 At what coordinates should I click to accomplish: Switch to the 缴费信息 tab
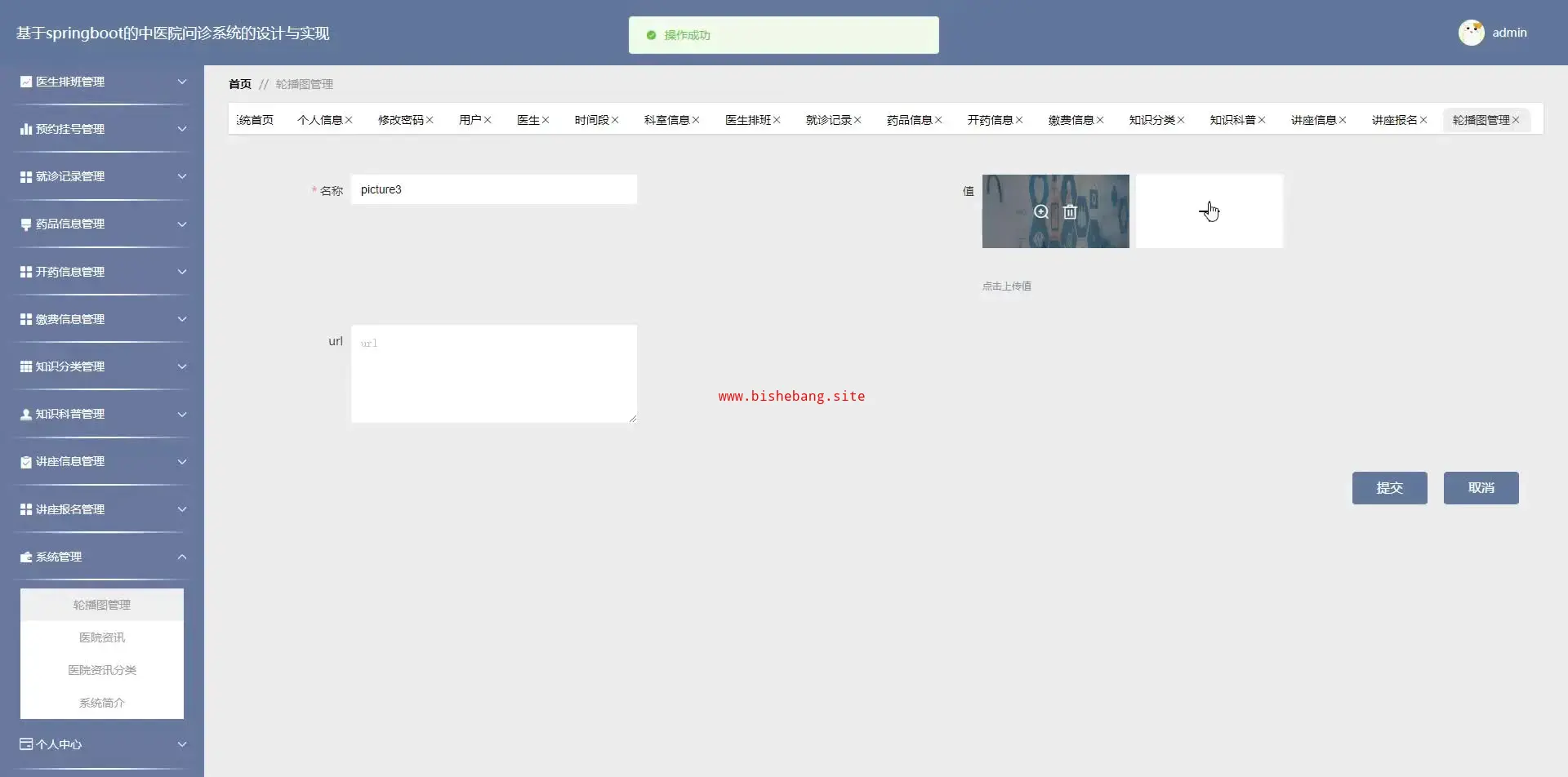(1071, 120)
